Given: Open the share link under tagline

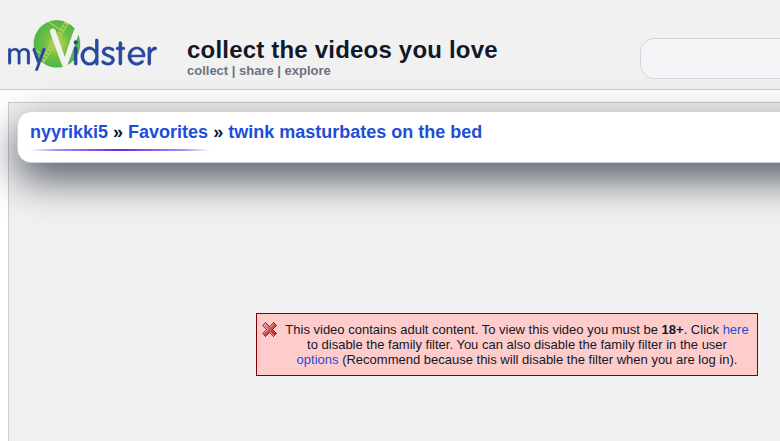Looking at the screenshot, I should (258, 71).
